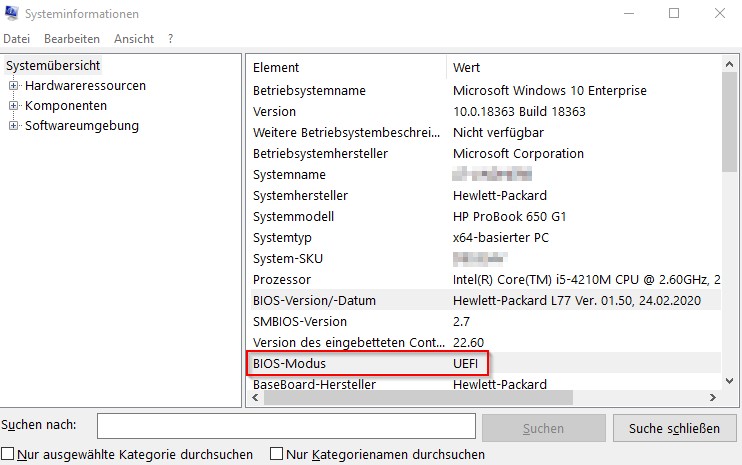
Task: Open the Bearbeiten menu
Action: click(x=71, y=39)
